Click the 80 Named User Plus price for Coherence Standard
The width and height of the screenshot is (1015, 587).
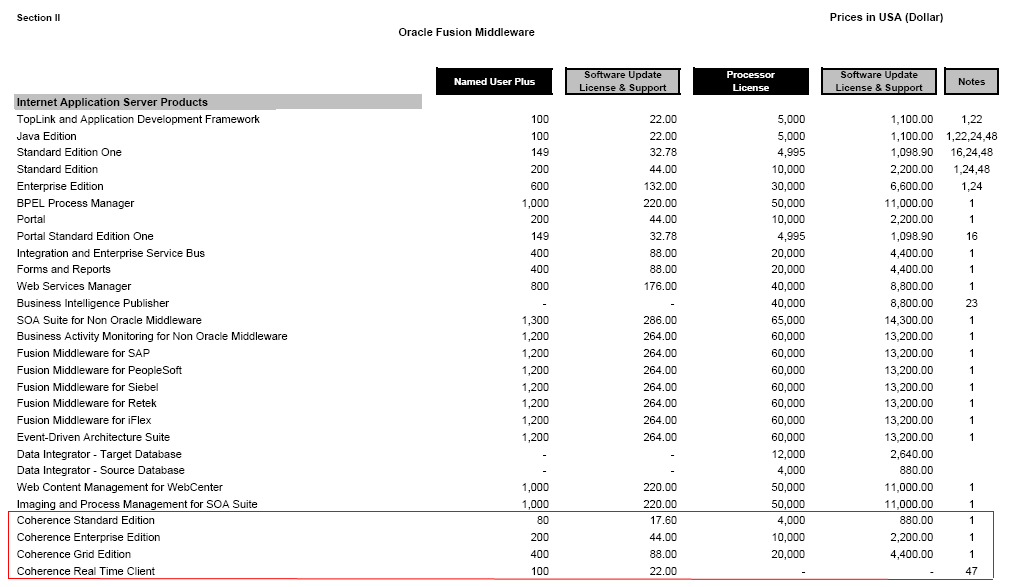[x=542, y=520]
